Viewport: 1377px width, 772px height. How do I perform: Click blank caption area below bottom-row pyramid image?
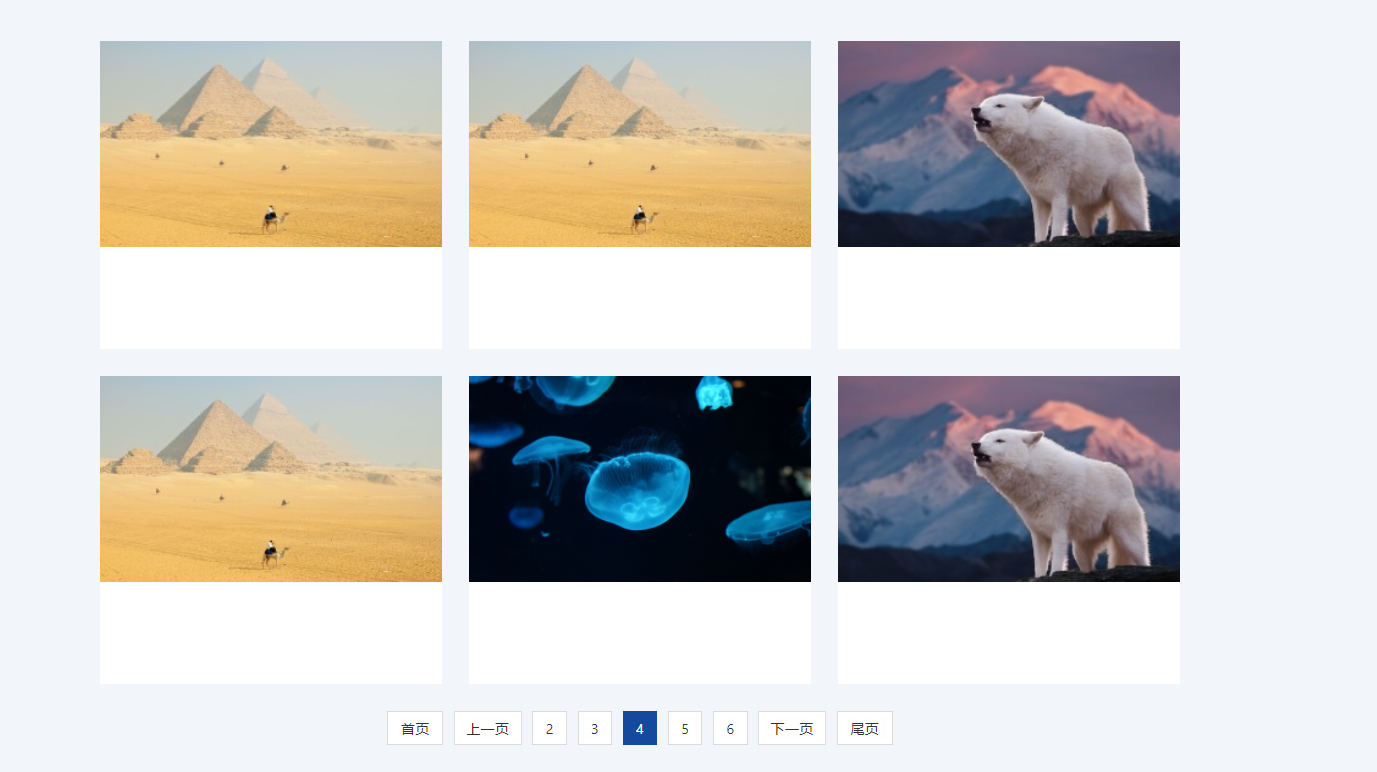click(271, 633)
